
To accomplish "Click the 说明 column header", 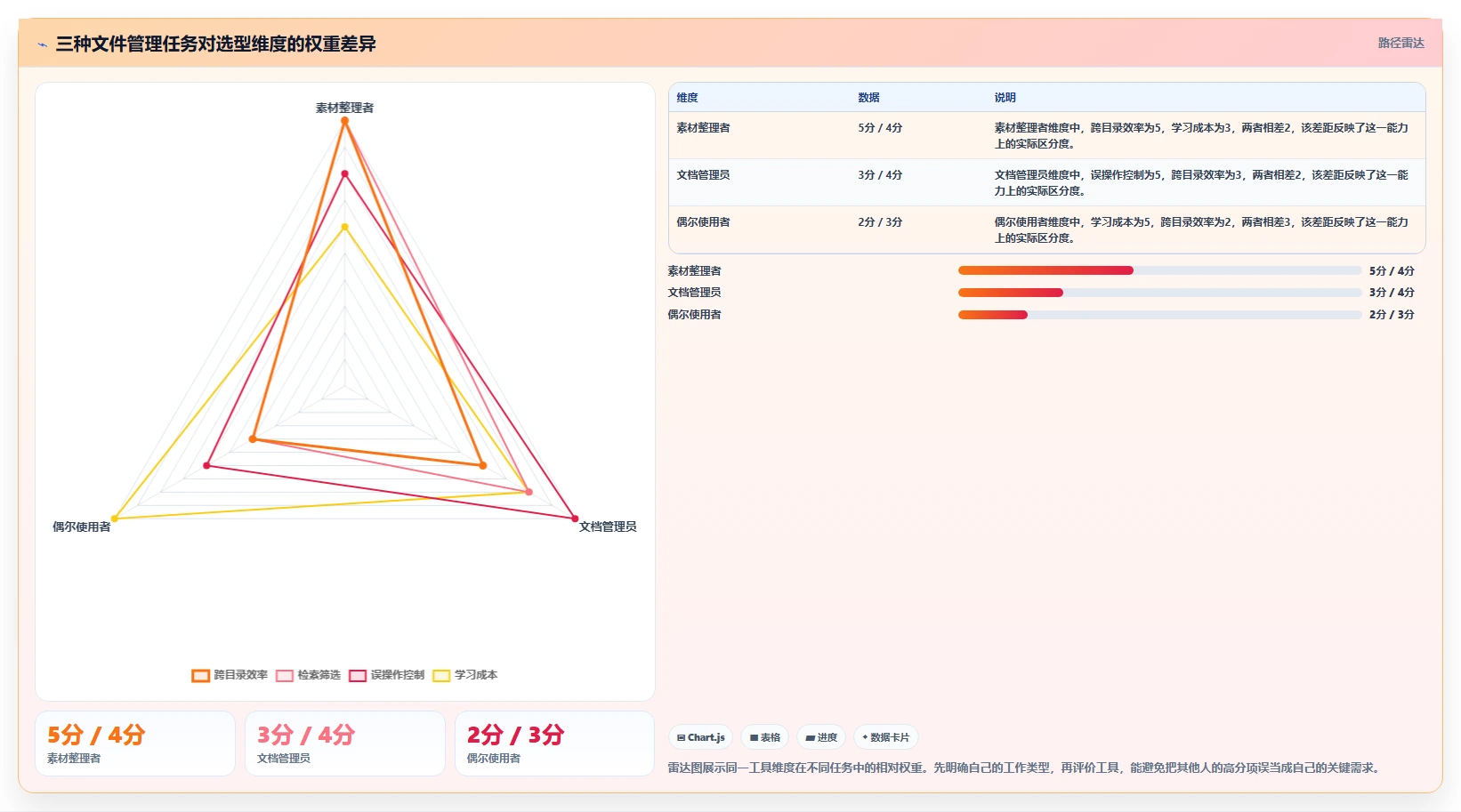I will pyautogui.click(x=1005, y=98).
